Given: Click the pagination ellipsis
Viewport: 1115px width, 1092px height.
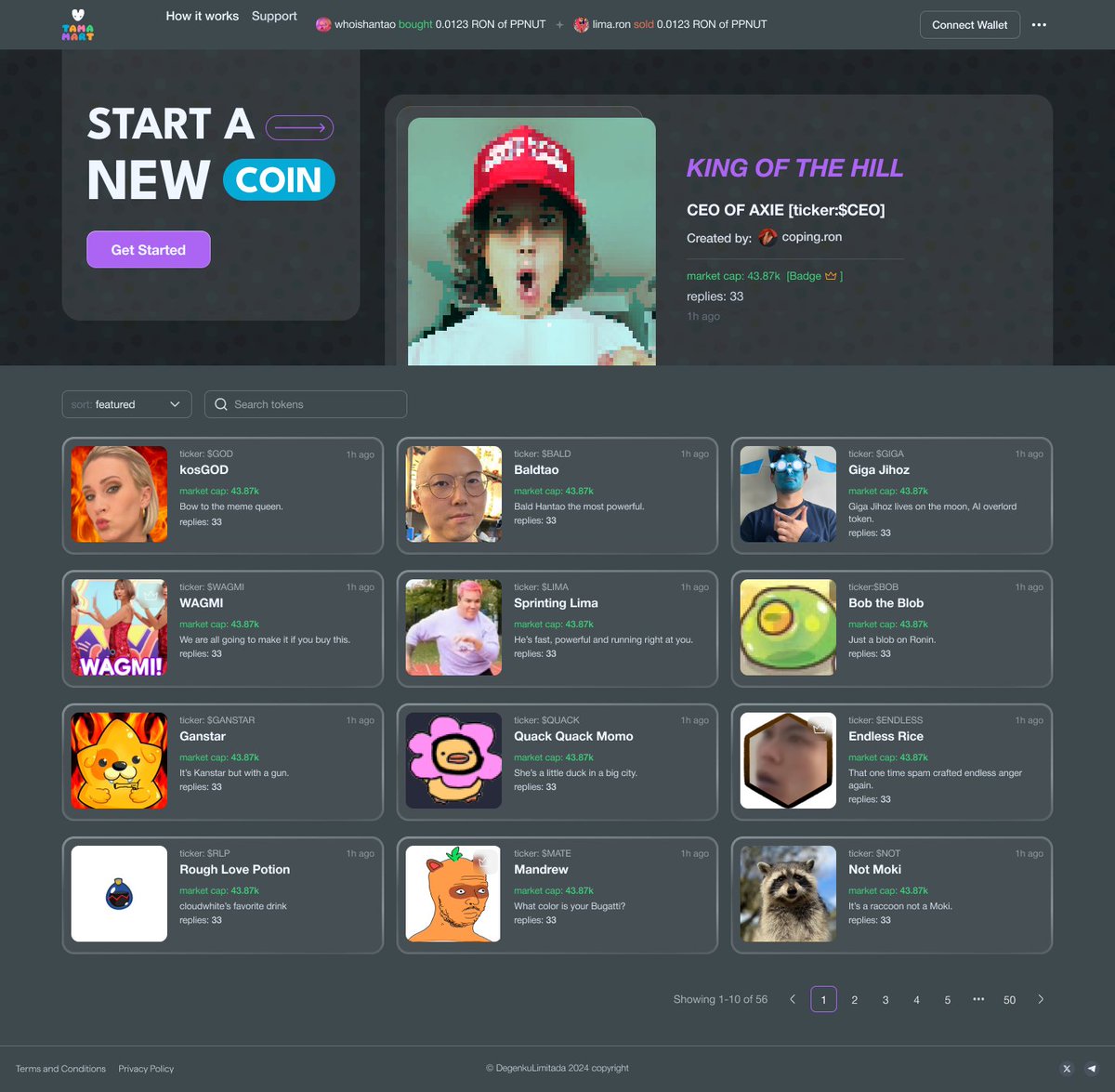Looking at the screenshot, I should [x=978, y=999].
